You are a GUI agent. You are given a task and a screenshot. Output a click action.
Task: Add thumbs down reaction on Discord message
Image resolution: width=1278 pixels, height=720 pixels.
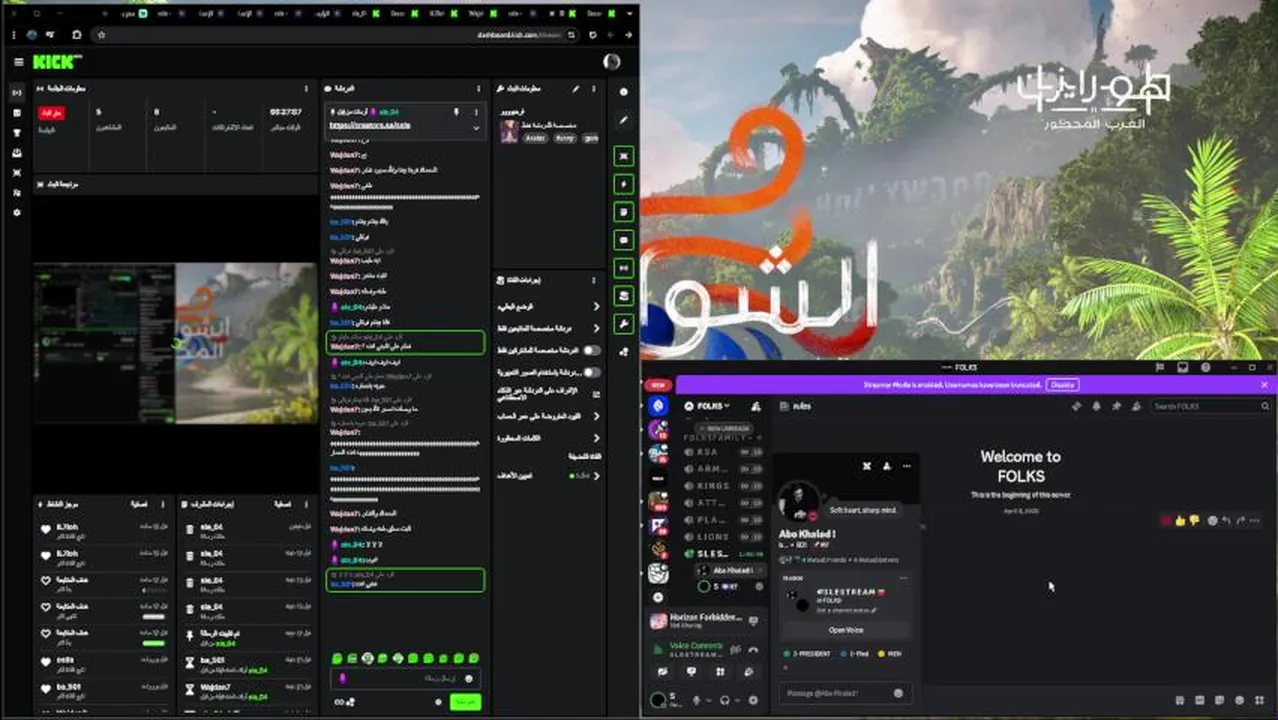point(1194,520)
